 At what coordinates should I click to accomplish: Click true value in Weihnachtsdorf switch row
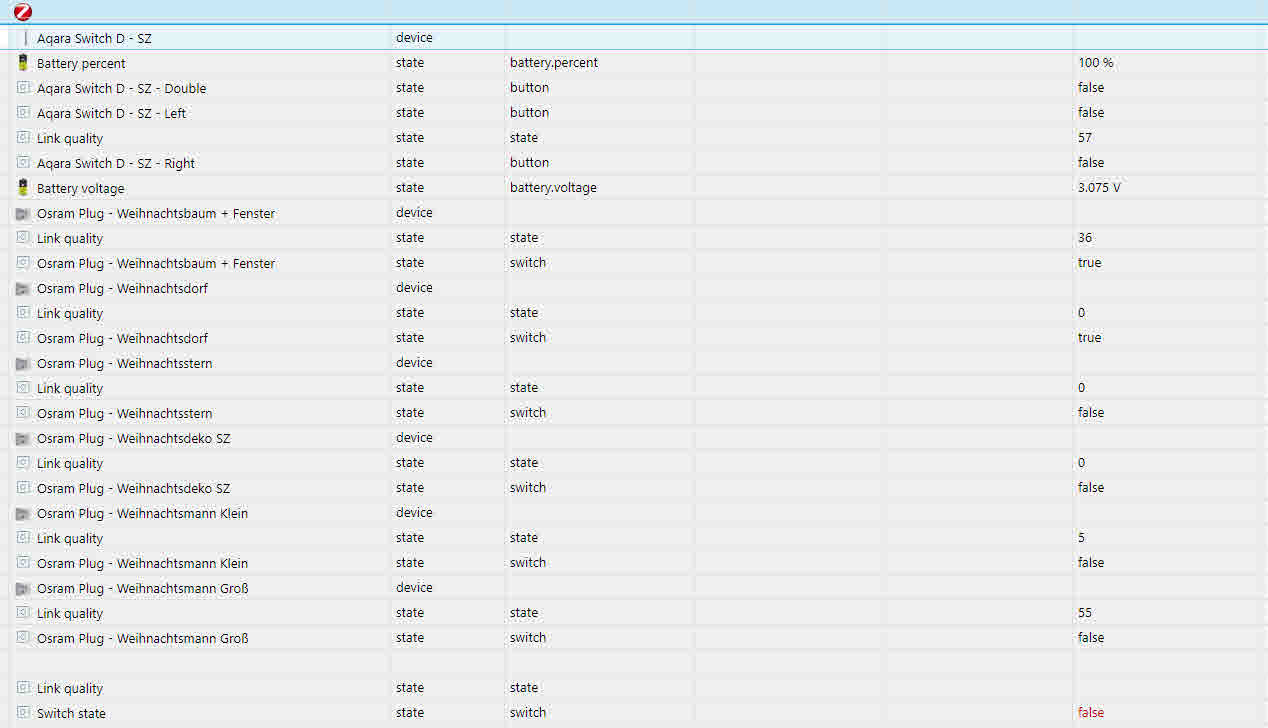click(1089, 338)
